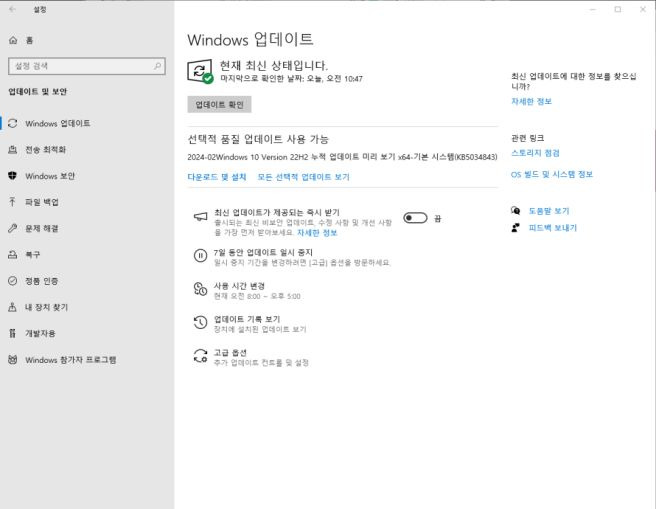Click the gear-sync icon for 고급 옵션
This screenshot has width=656, height=509.
tap(200, 356)
